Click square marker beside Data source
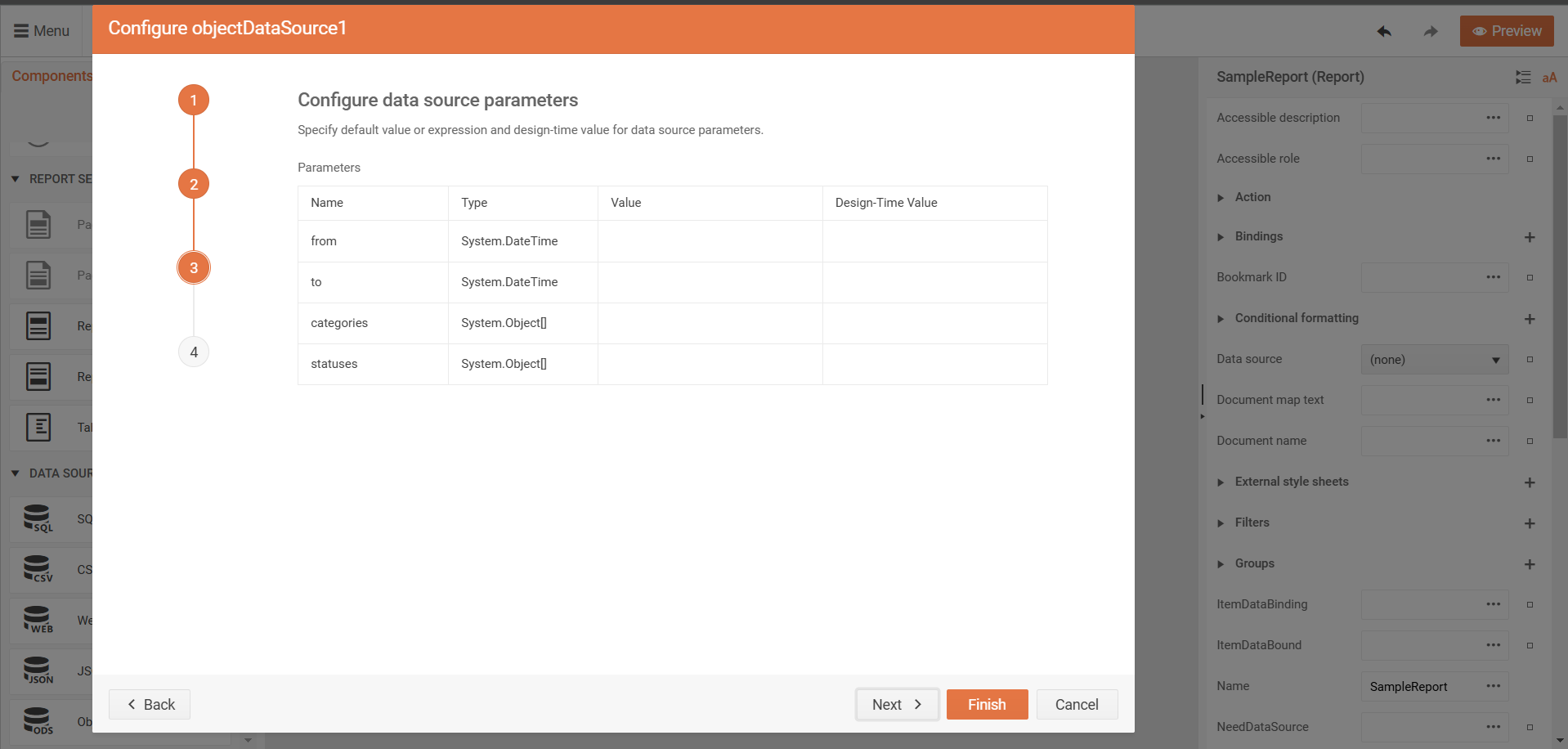Screen dimensions: 1568x749 point(1530,360)
